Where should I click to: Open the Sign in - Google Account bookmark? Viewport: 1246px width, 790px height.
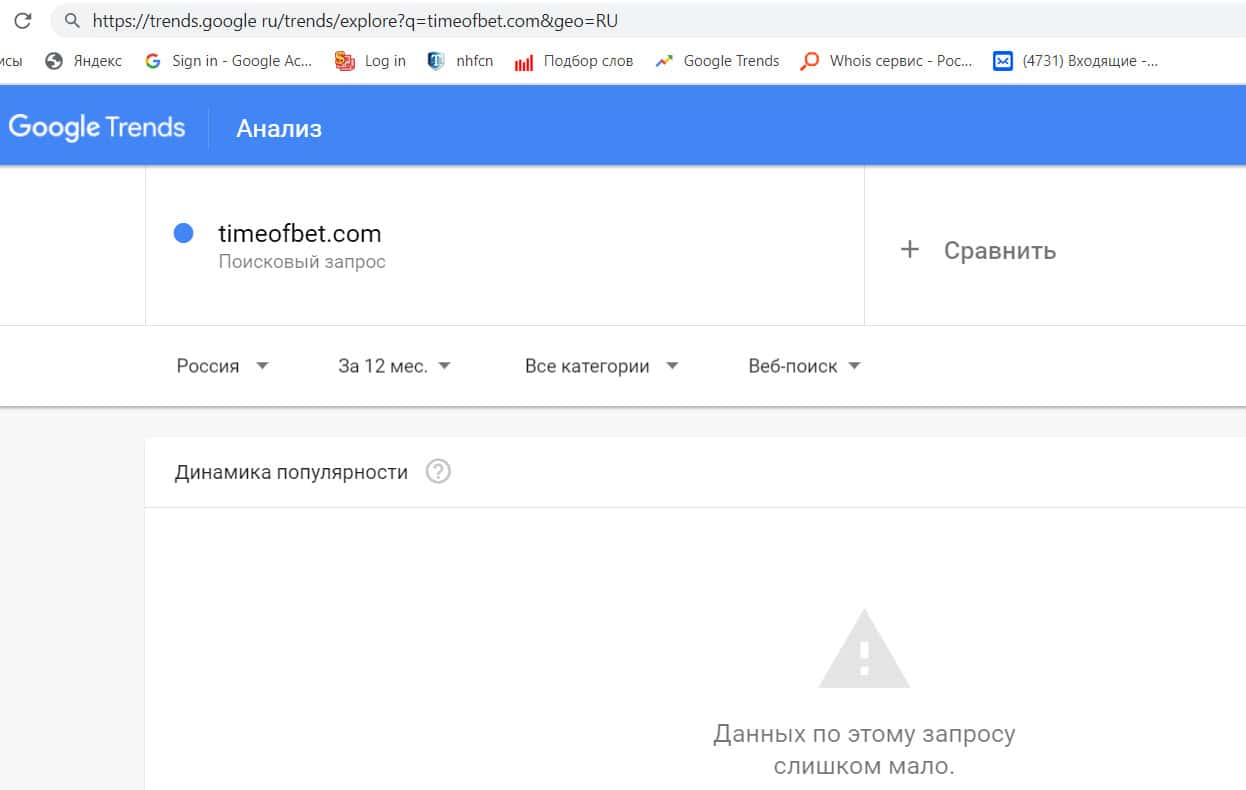pyautogui.click(x=229, y=61)
